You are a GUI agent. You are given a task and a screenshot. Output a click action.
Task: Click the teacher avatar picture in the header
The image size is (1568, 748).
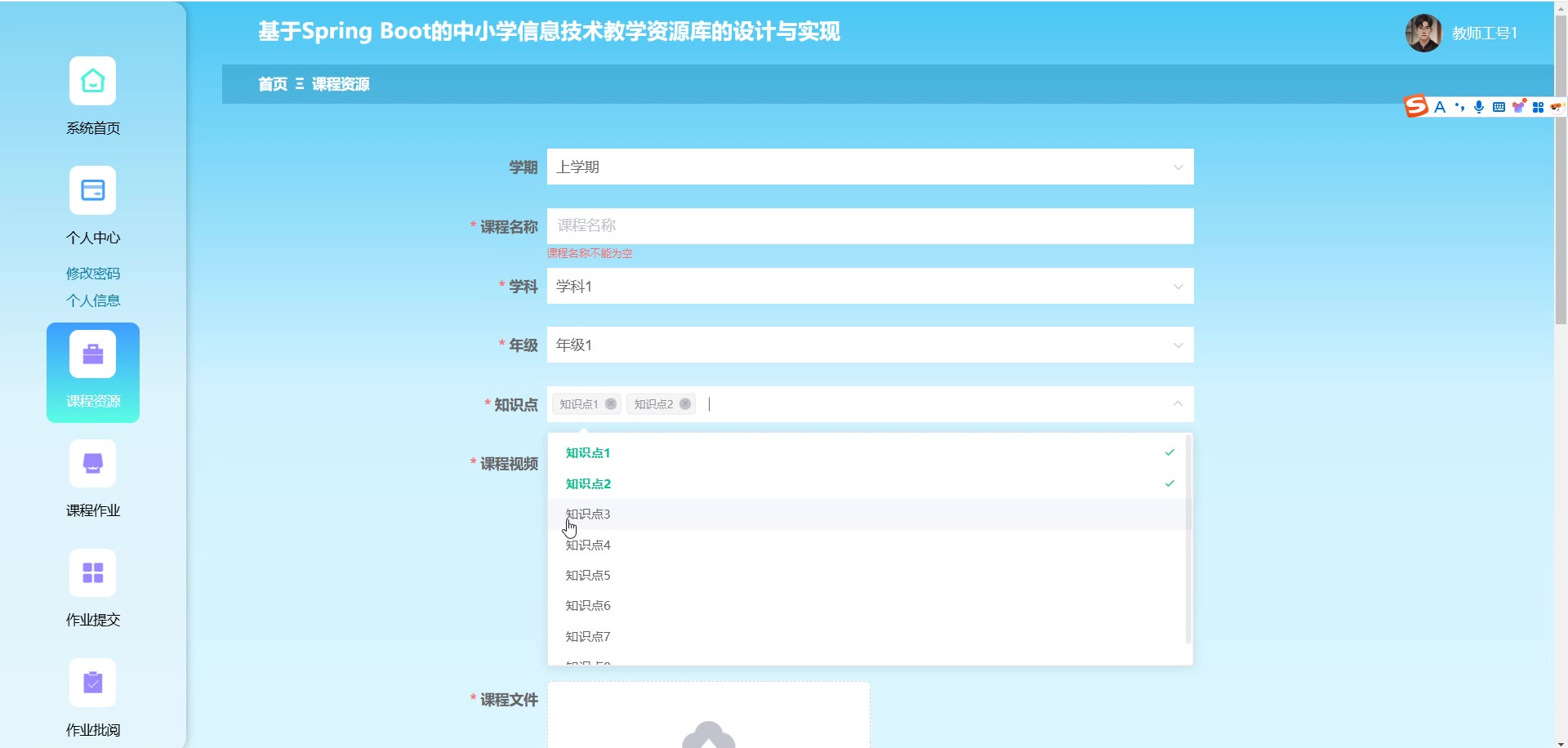pyautogui.click(x=1423, y=33)
